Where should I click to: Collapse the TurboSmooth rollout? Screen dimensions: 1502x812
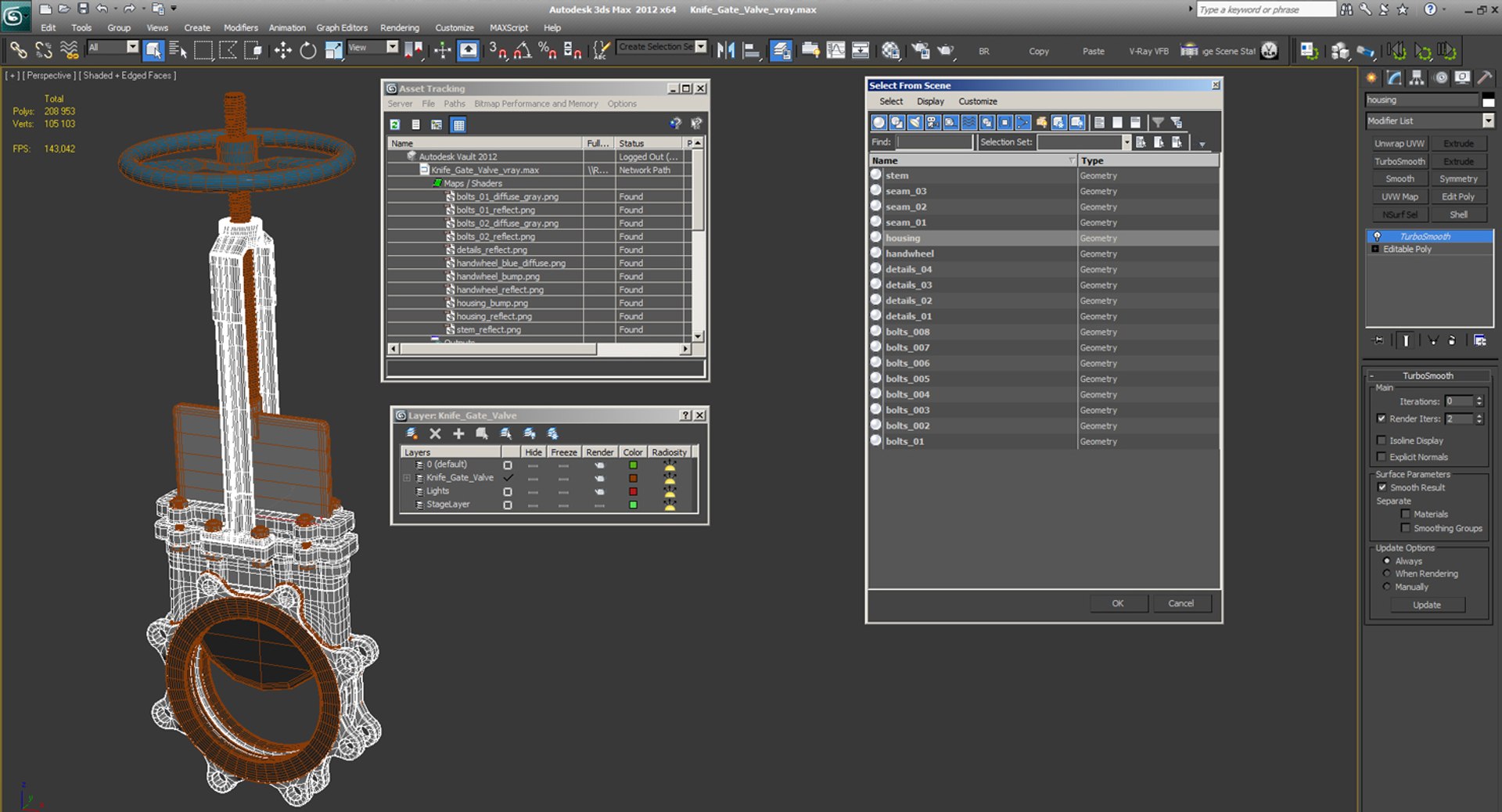[1372, 375]
